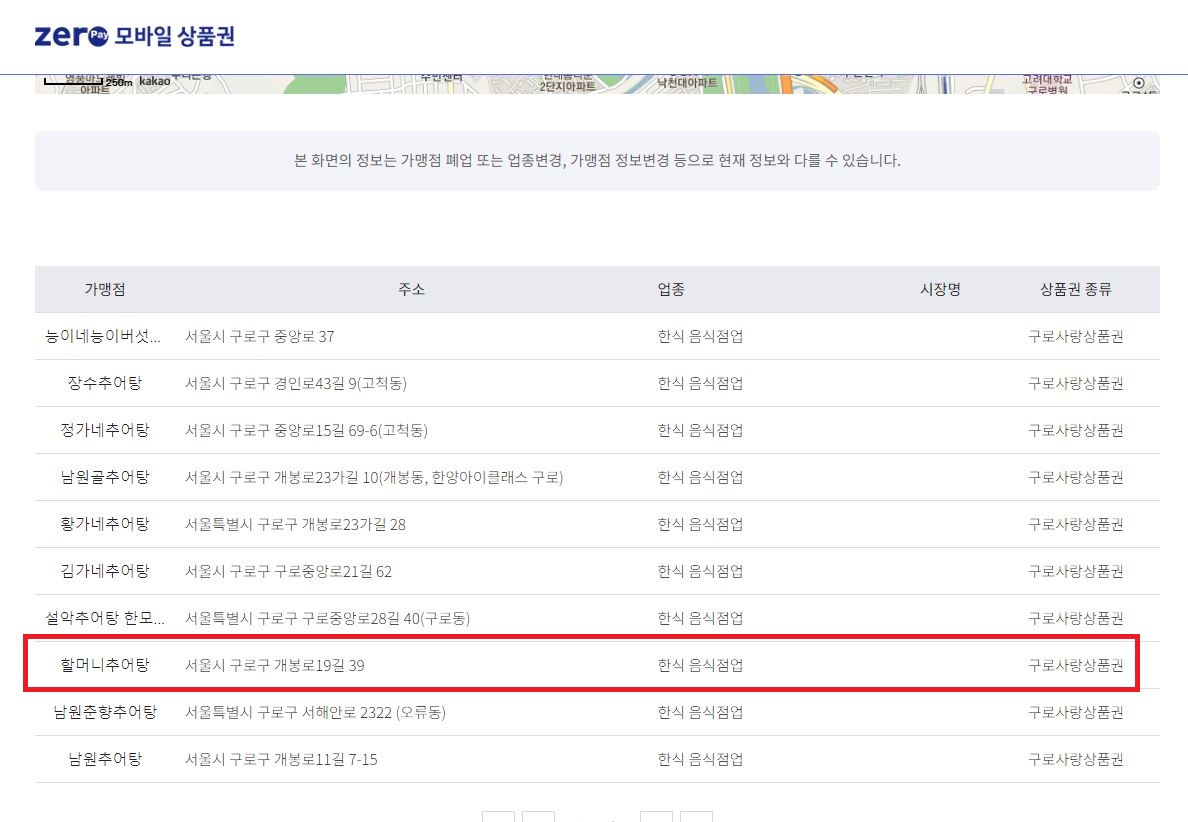Open the 설악추어탕 한모... merchant entry

coord(105,618)
